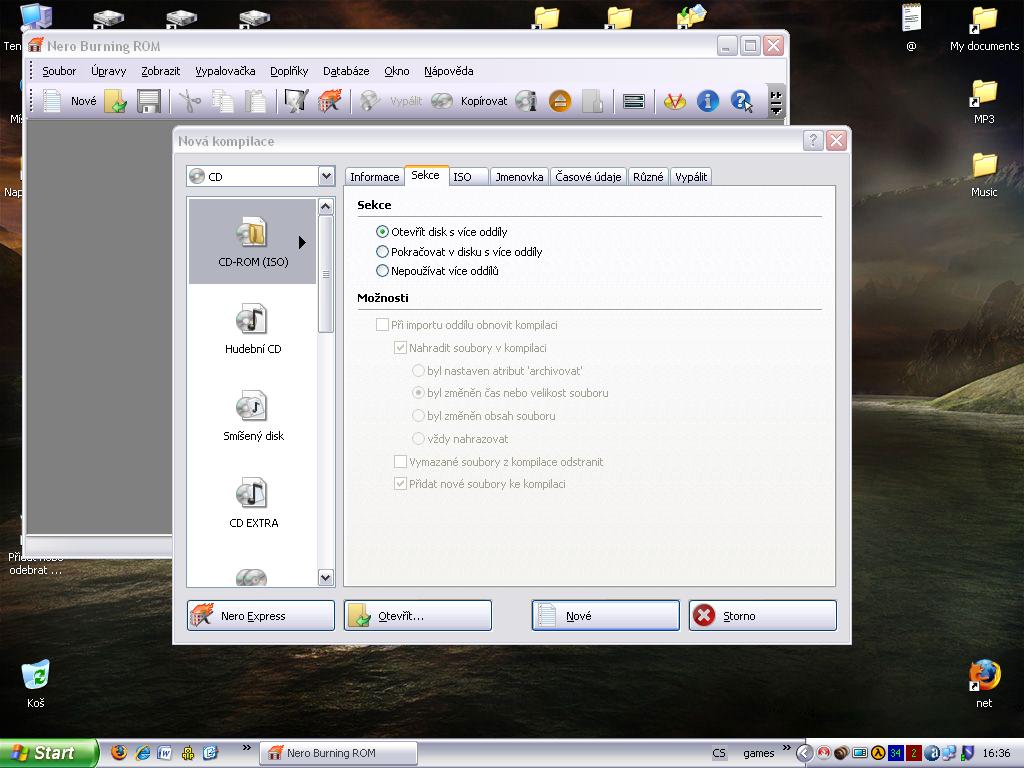Image resolution: width=1024 pixels, height=768 pixels.
Task: Click Nero Burning ROM taskbar button
Action: (339, 754)
